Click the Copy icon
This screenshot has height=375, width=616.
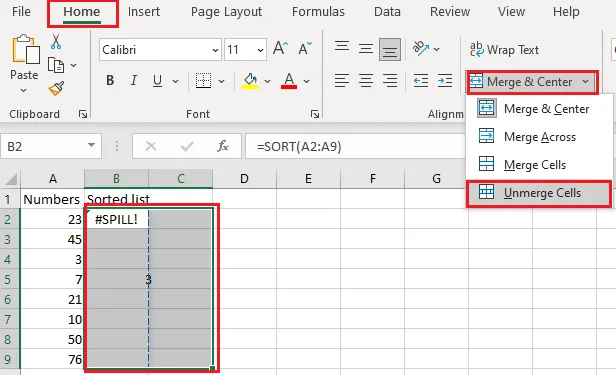point(56,65)
